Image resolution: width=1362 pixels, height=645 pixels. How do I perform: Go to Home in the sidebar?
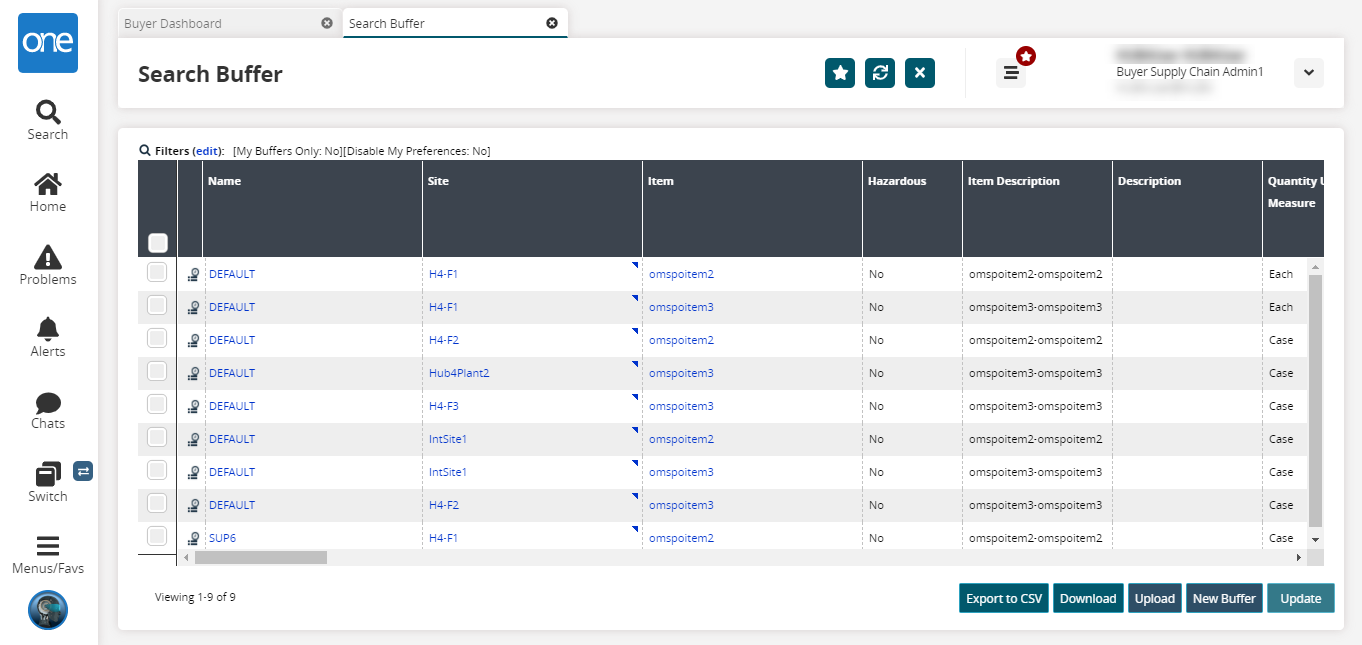[x=47, y=193]
